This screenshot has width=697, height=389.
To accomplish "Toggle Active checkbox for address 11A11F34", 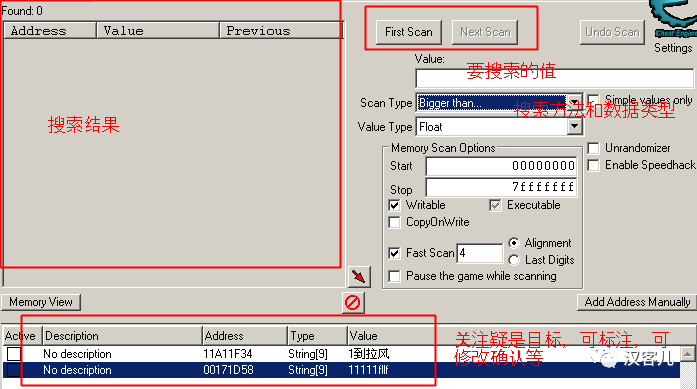I will pyautogui.click(x=14, y=354).
